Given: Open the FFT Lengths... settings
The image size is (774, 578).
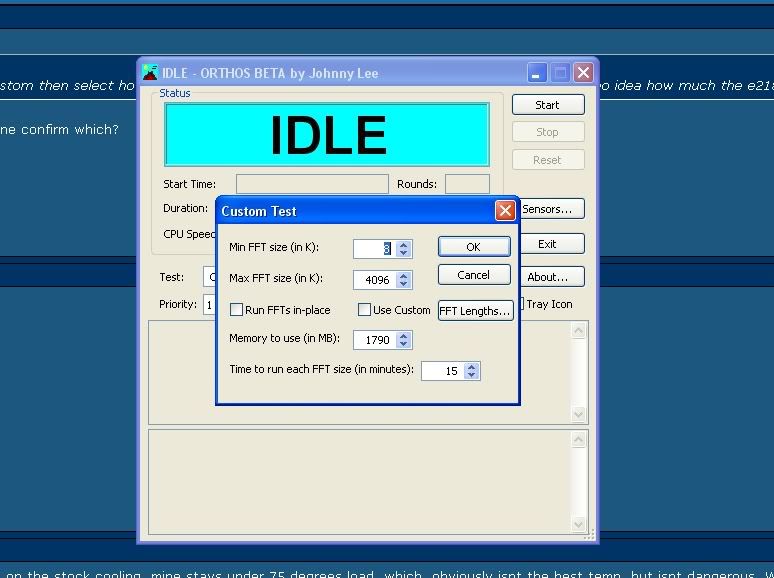Looking at the screenshot, I should 475,311.
